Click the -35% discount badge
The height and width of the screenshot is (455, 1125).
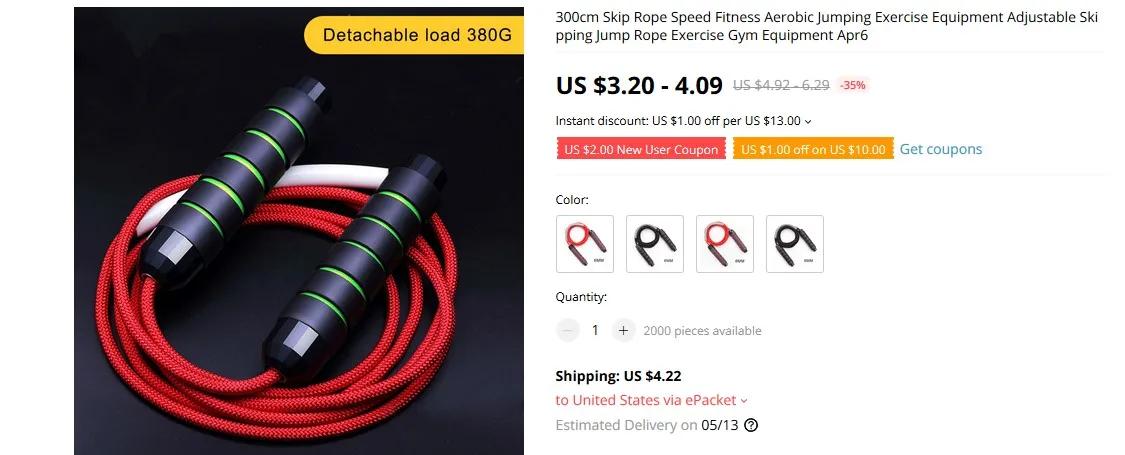point(852,85)
